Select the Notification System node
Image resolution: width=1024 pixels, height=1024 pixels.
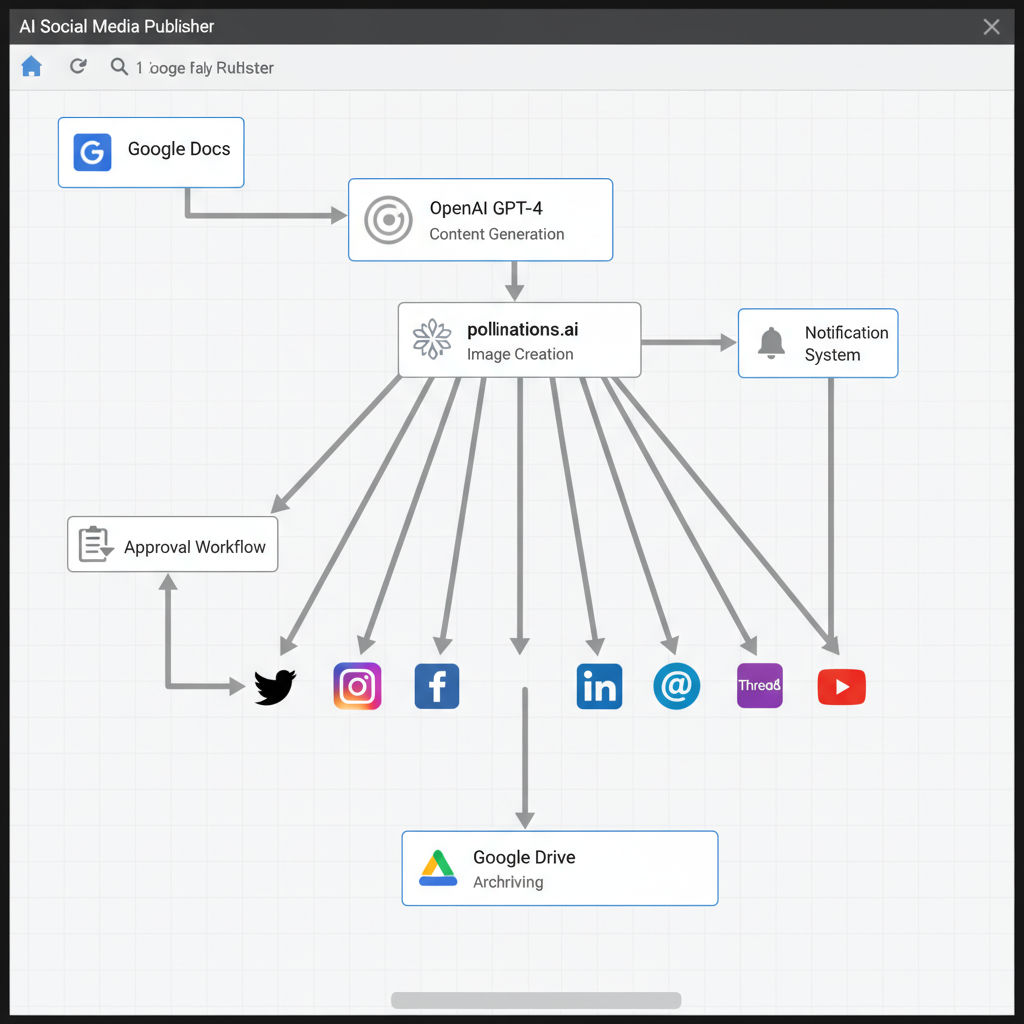[818, 343]
